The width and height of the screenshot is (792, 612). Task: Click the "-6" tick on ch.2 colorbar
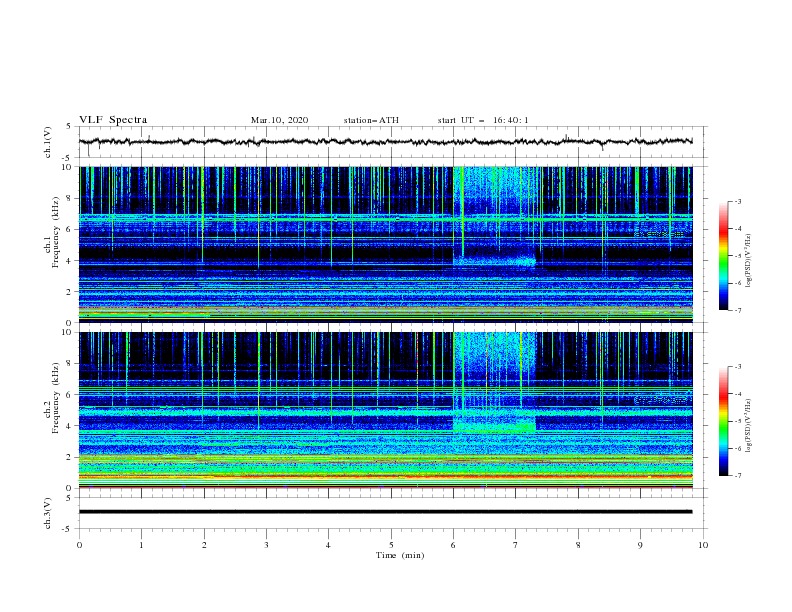coord(737,448)
